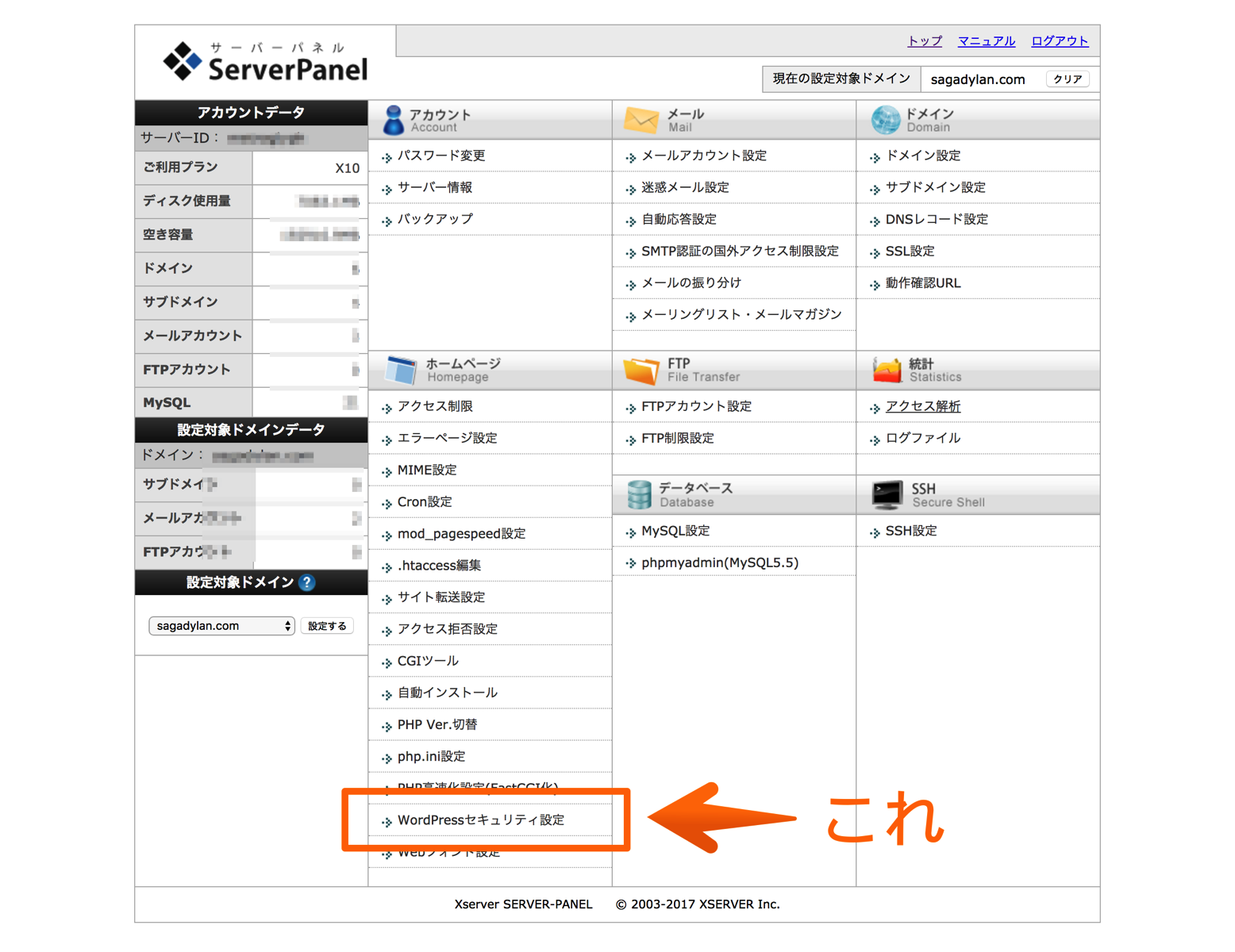This screenshot has height=952, width=1235.
Task: Click the Account section person icon
Action: [x=393, y=120]
